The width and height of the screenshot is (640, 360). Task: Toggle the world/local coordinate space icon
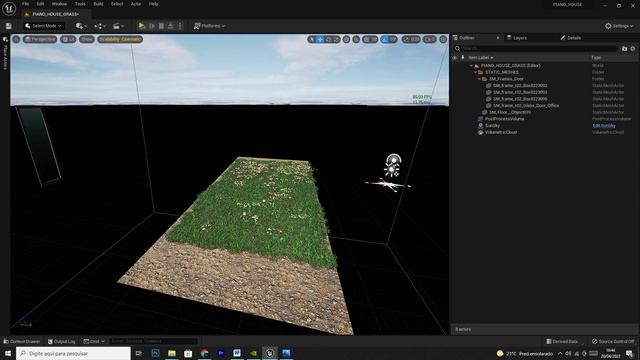[x=347, y=40]
